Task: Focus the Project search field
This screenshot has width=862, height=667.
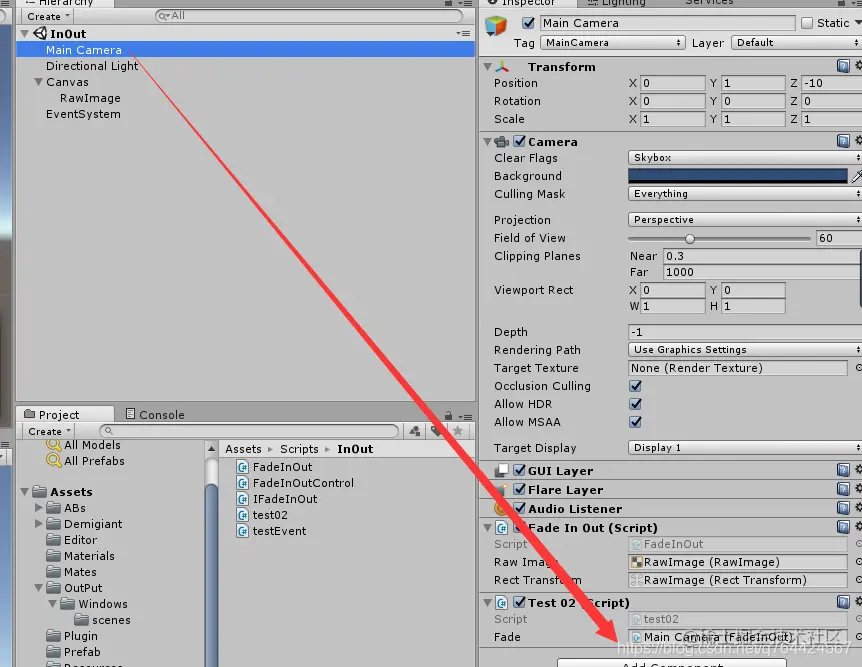Action: point(249,431)
